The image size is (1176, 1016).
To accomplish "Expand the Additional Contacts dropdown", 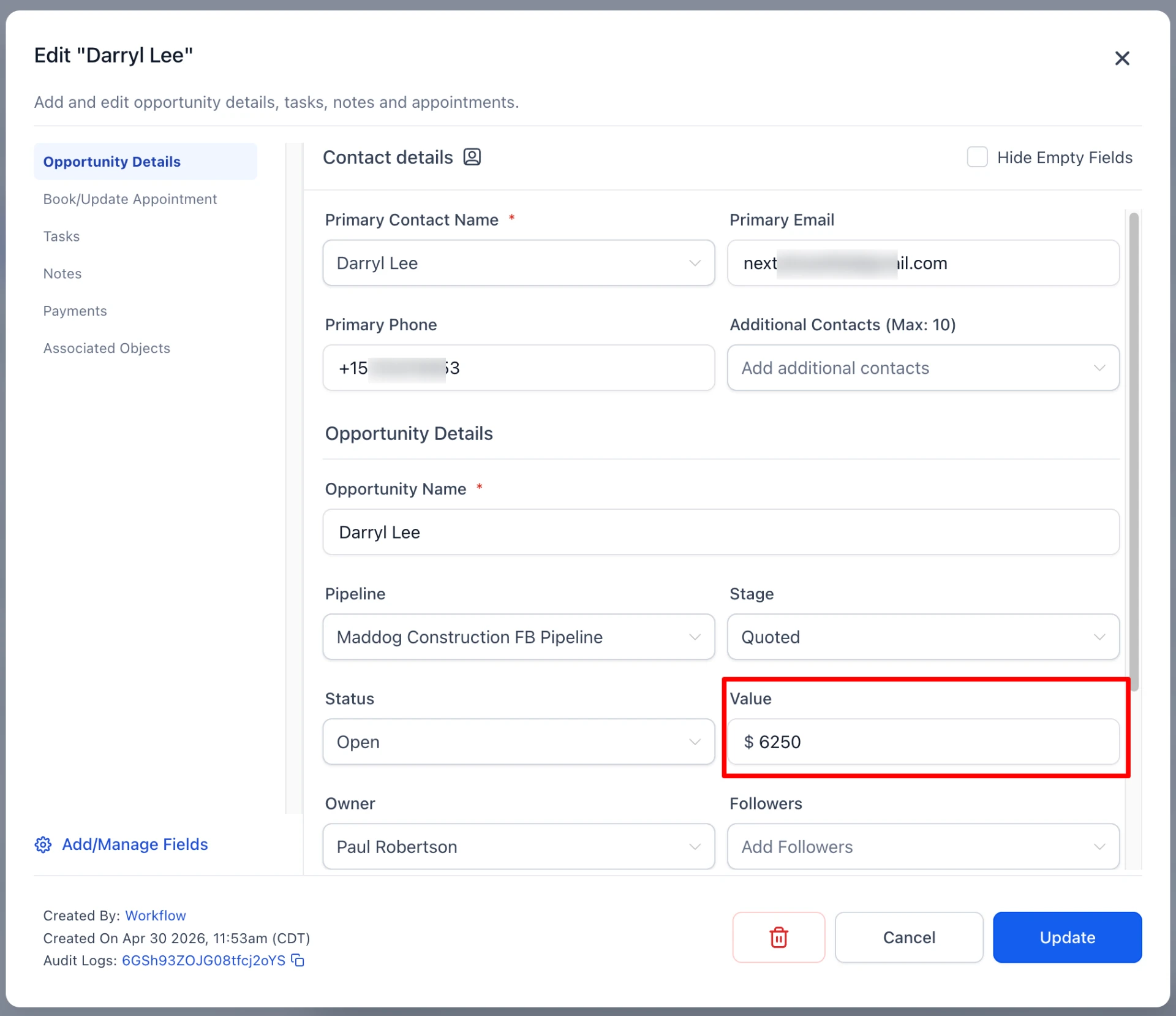I will (923, 368).
